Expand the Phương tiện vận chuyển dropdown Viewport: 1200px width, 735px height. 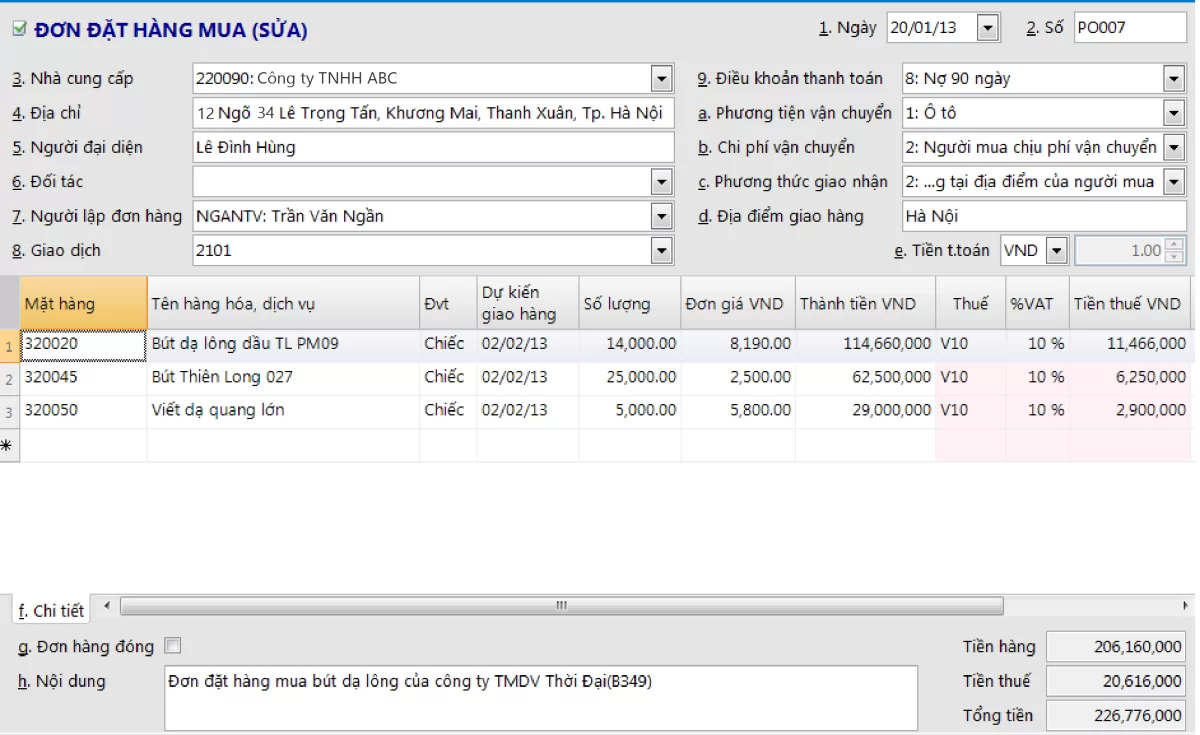[1174, 113]
